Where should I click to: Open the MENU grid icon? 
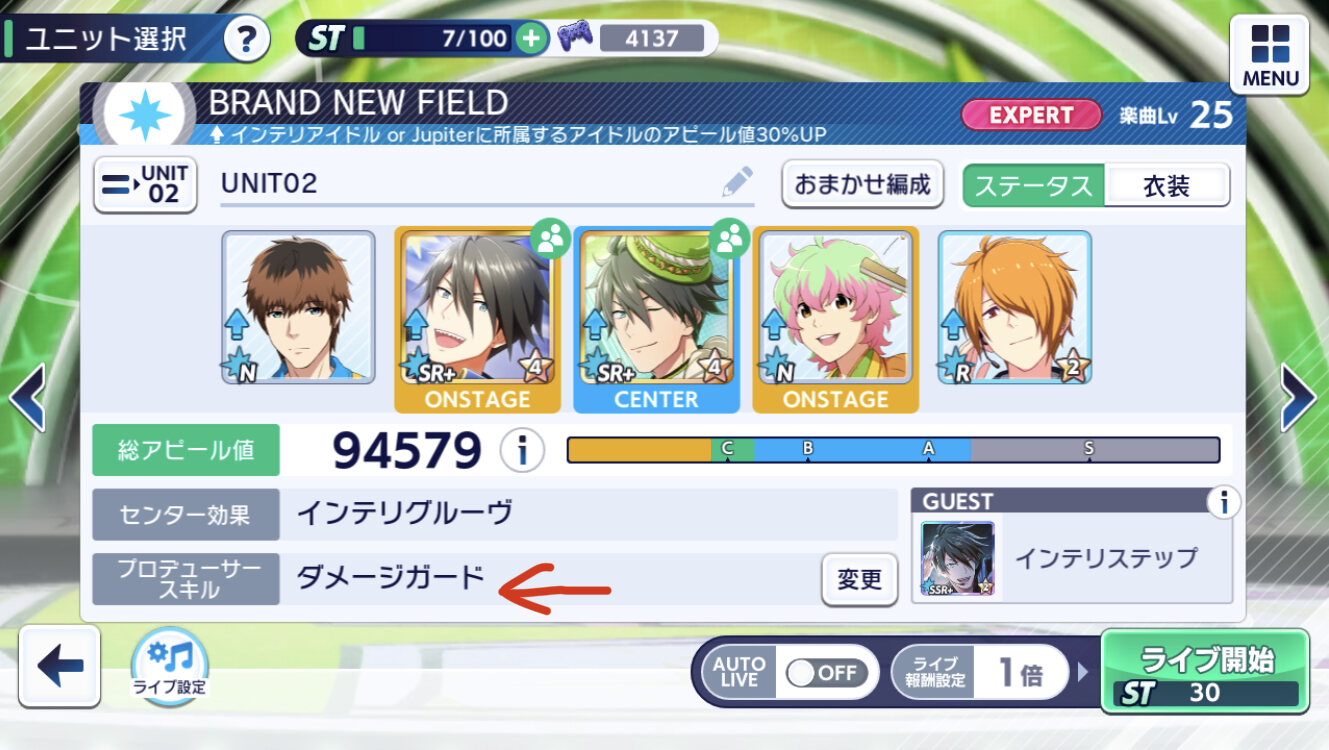point(1270,55)
